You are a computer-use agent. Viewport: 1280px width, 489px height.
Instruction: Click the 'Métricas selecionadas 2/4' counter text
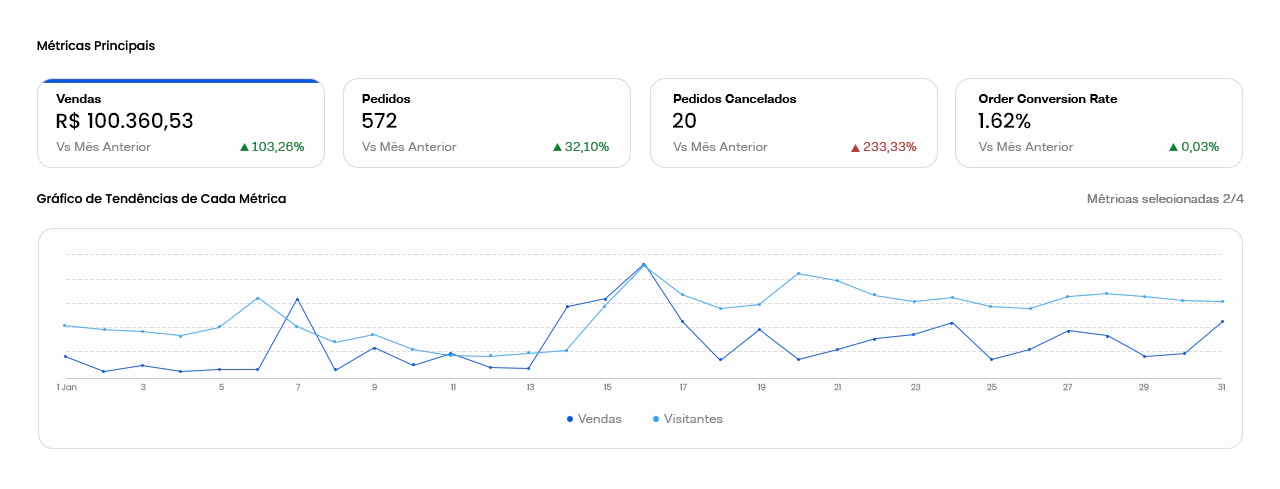pos(1165,199)
